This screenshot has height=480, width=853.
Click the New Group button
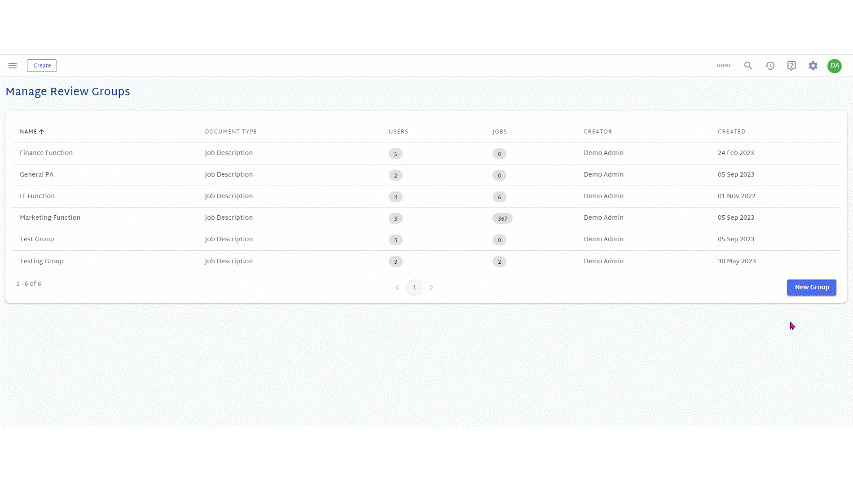point(811,287)
